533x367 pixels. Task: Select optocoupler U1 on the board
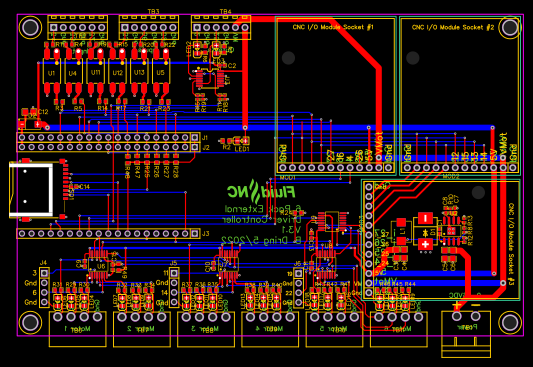pos(52,71)
